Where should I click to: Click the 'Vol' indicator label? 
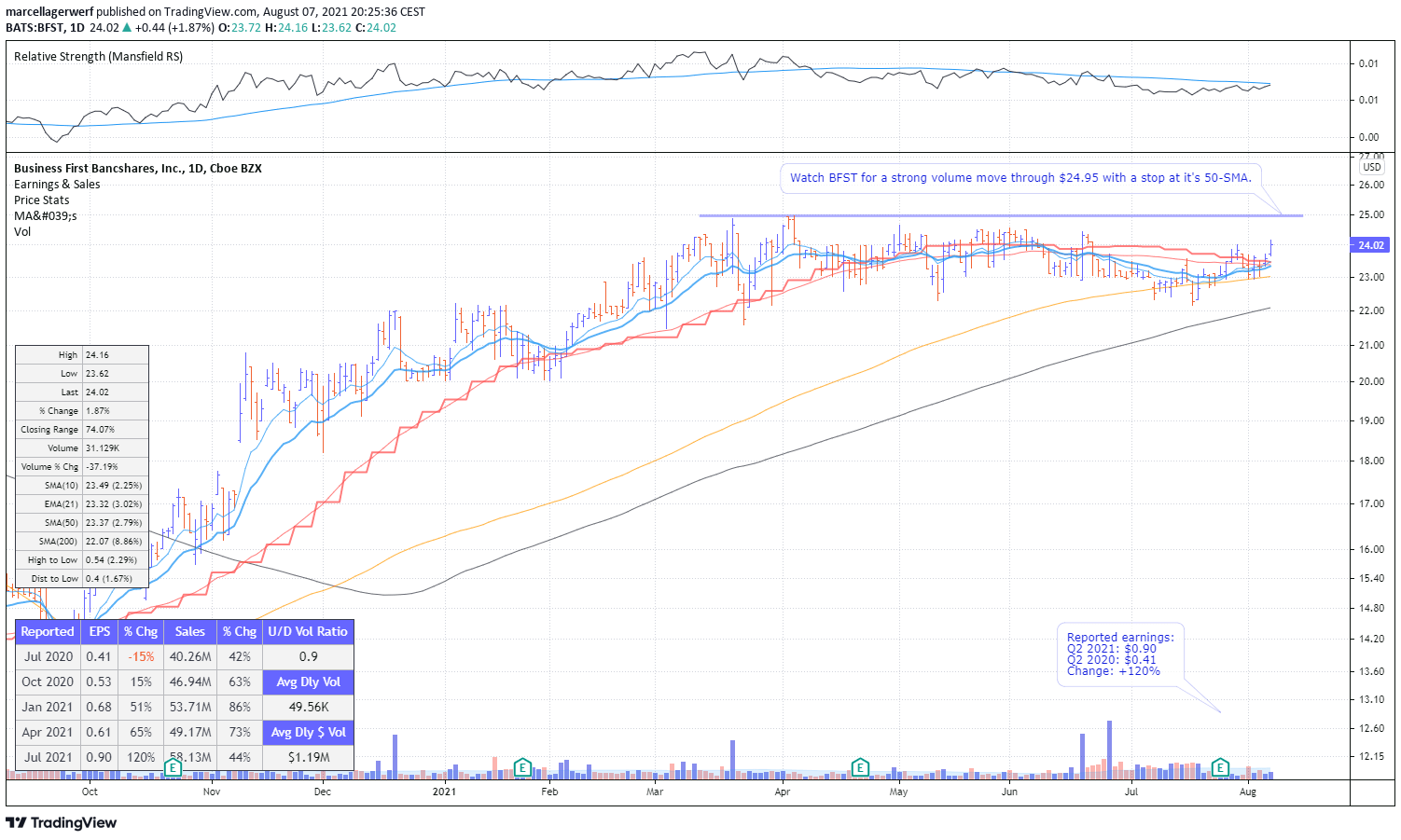(x=22, y=232)
